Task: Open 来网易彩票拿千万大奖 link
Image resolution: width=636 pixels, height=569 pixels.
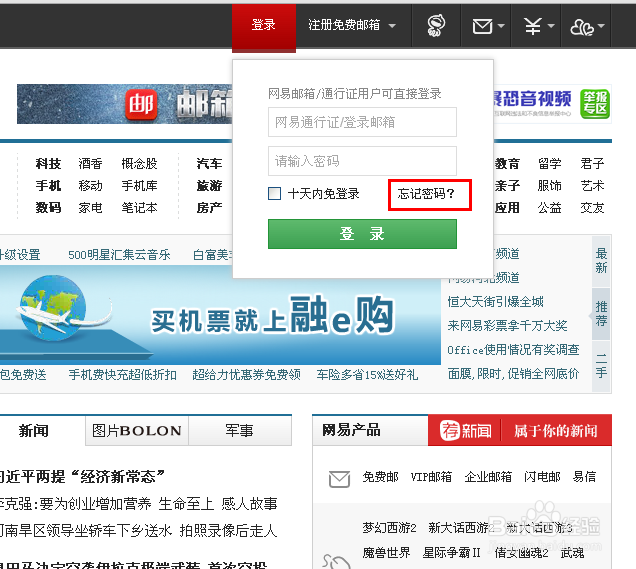Action: [507, 325]
